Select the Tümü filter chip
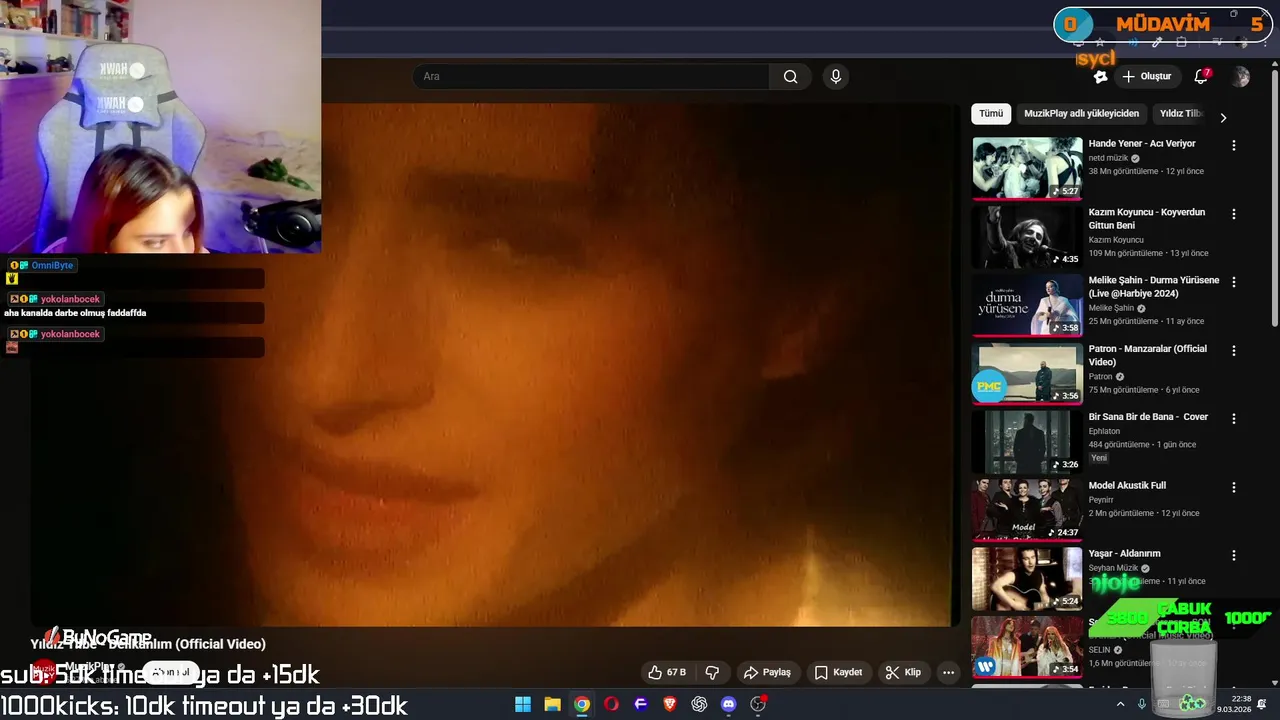 click(x=991, y=114)
